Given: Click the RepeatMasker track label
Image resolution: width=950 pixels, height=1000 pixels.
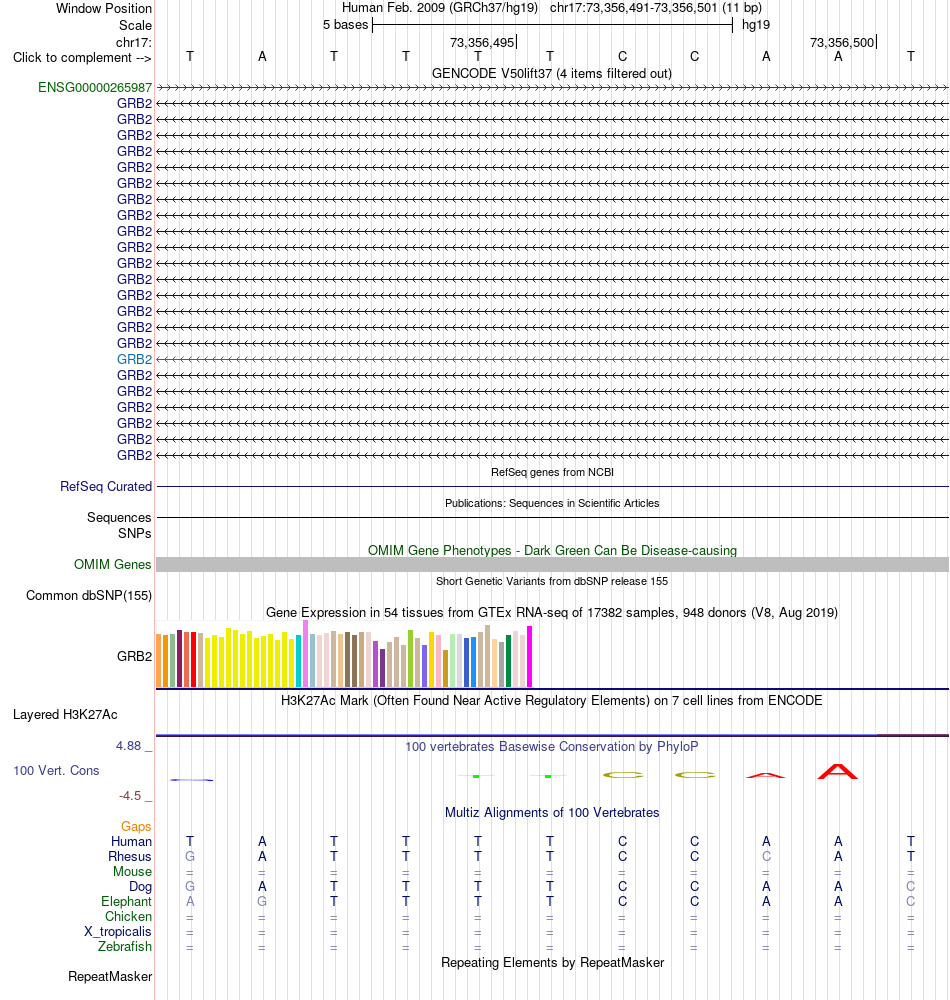Looking at the screenshot, I should (110, 976).
